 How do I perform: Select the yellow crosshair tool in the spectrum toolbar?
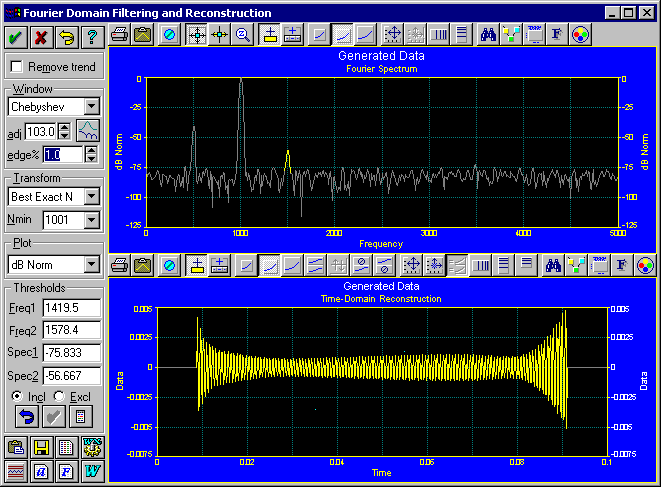point(220,35)
